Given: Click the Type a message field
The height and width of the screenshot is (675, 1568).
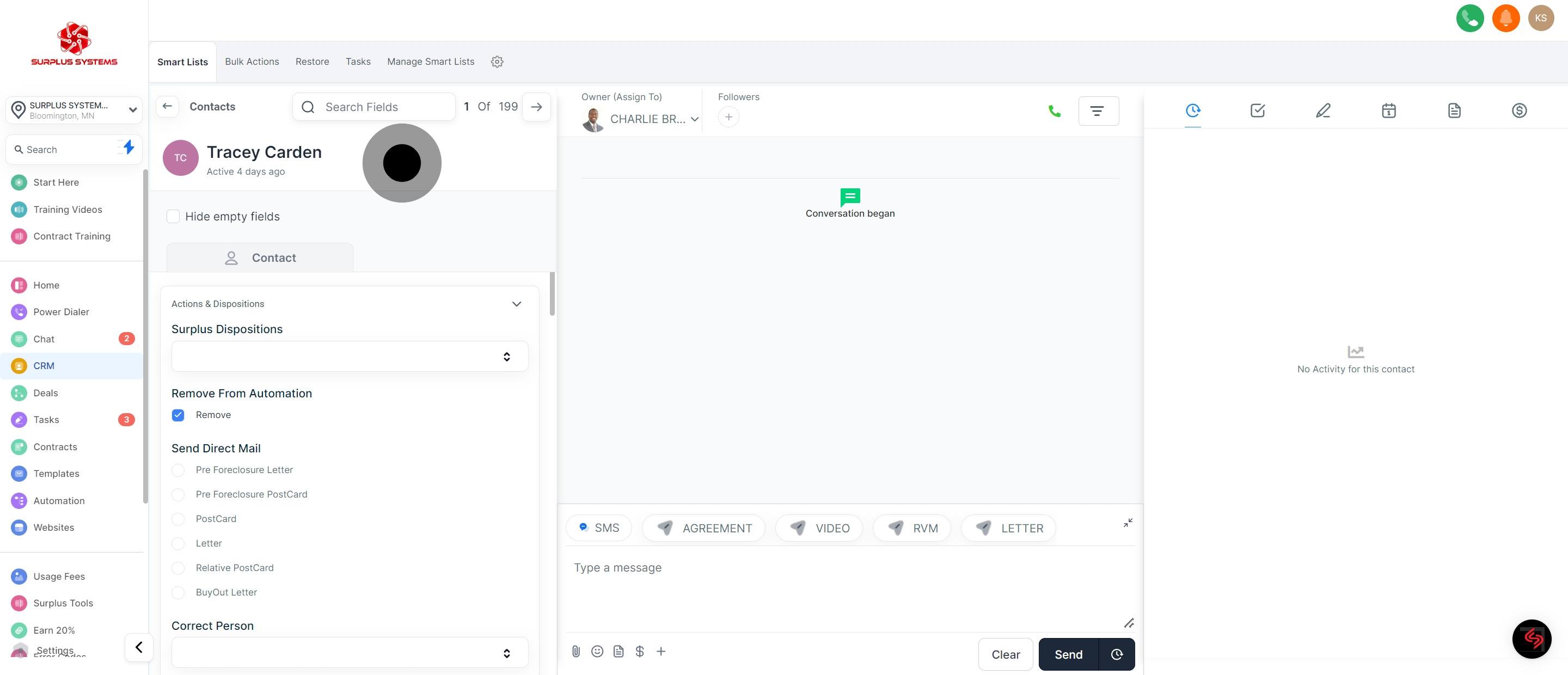Looking at the screenshot, I should coord(791,567).
